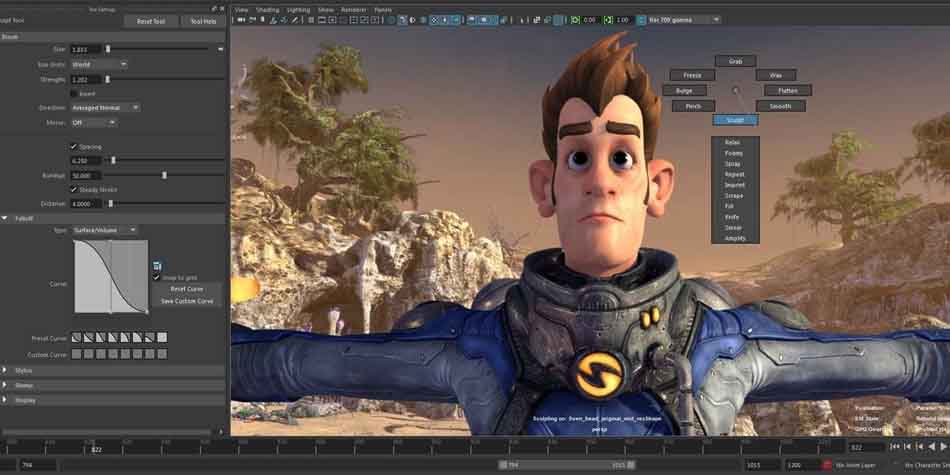950x475 pixels.
Task: Open the Lighting panel menu
Action: pos(297,10)
